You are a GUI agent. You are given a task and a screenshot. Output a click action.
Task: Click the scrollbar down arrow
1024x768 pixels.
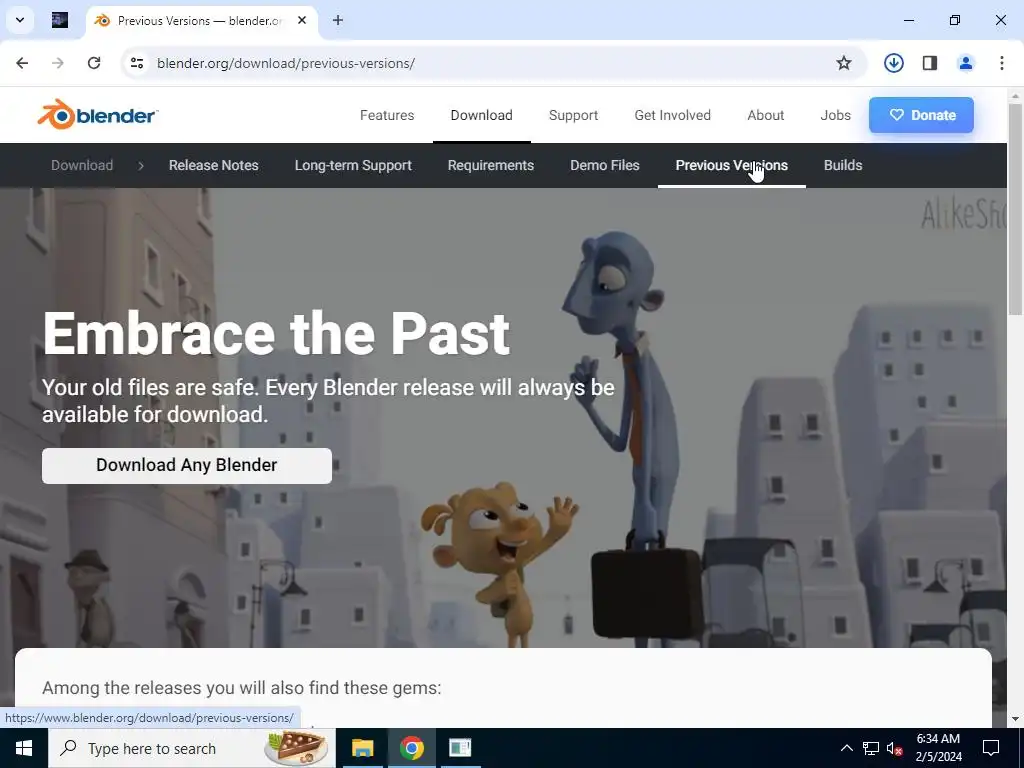coord(1015,718)
